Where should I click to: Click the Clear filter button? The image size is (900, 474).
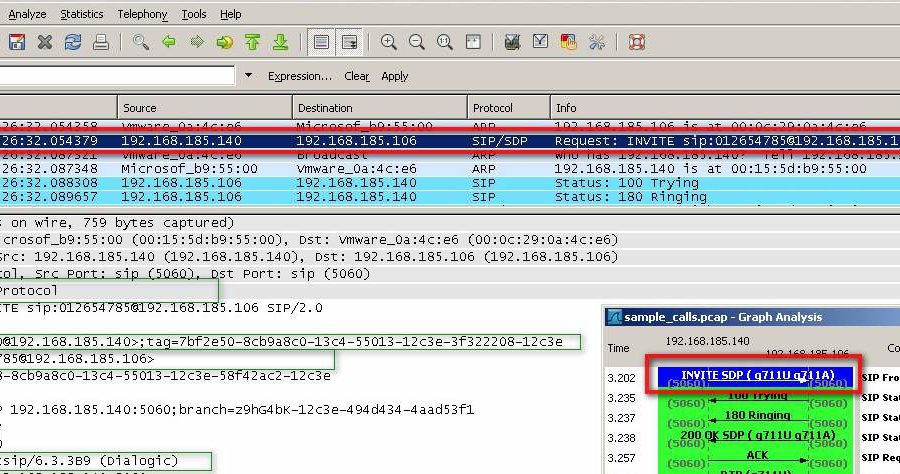[x=356, y=76]
